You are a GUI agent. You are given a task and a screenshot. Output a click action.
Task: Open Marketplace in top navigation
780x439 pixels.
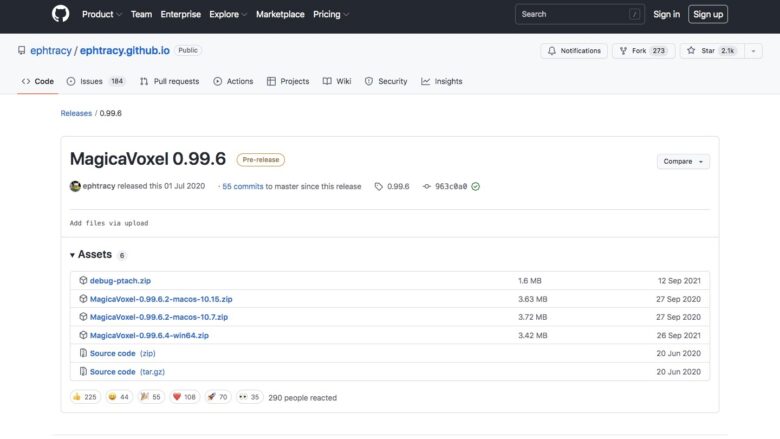(280, 14)
